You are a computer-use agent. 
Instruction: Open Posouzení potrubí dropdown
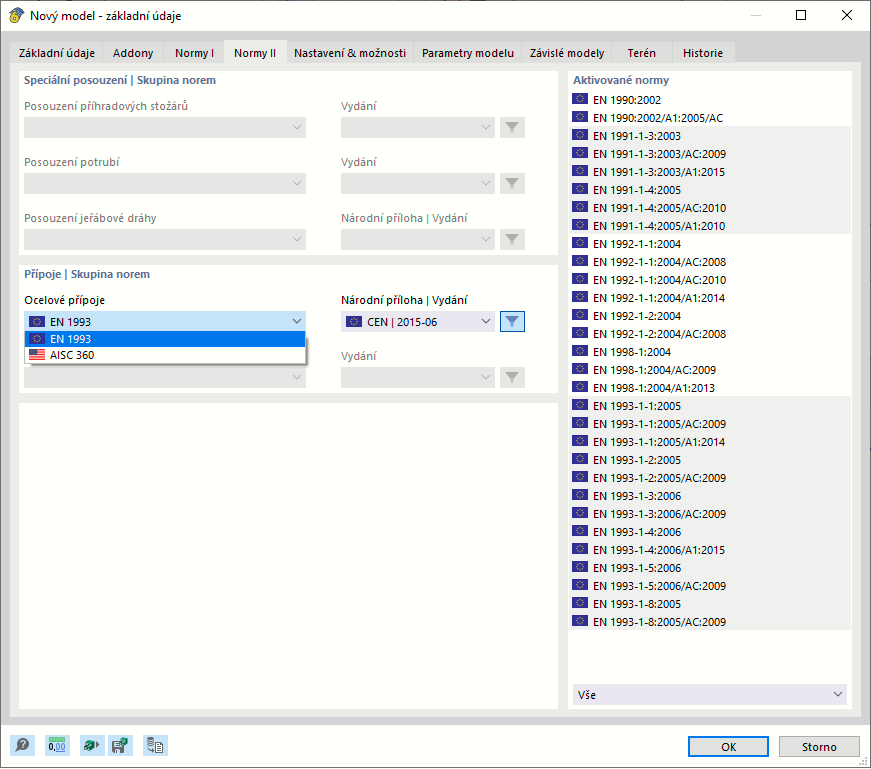[x=165, y=183]
